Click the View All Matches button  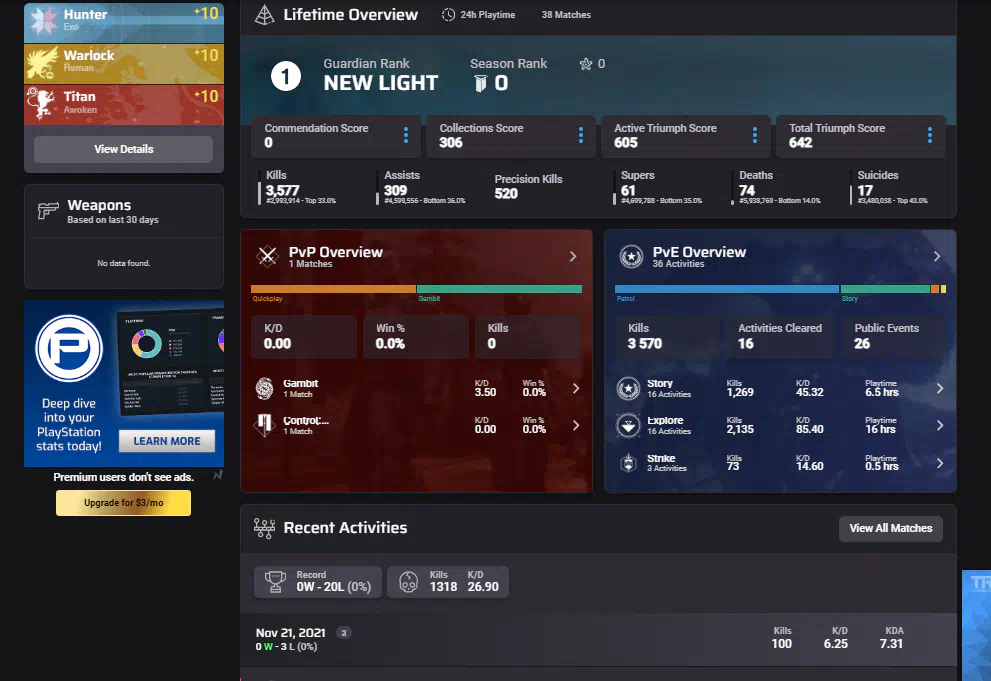coord(890,528)
